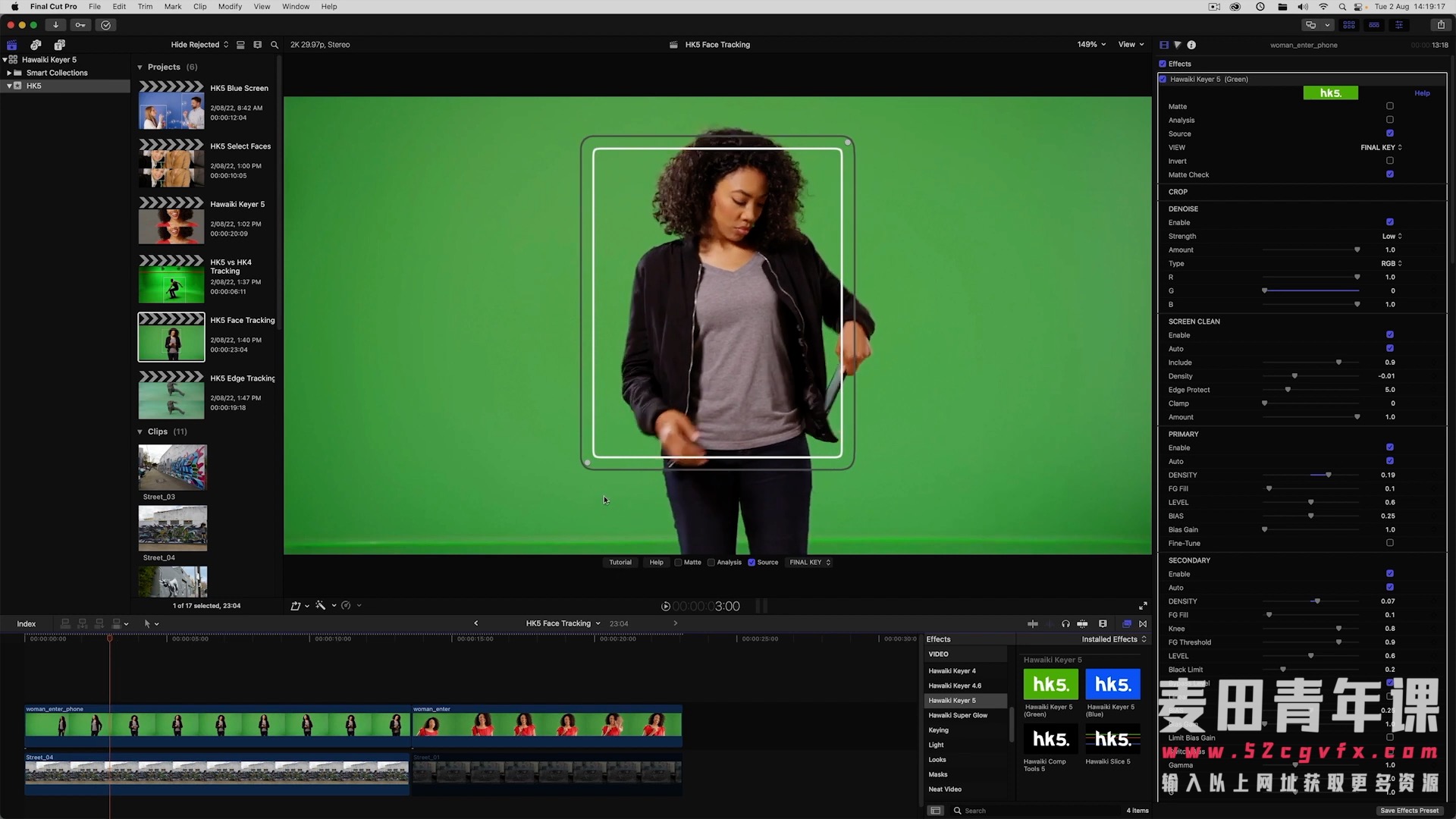Viewport: 1456px width, 819px height.
Task: Click the Help button under viewer
Action: [657, 563]
